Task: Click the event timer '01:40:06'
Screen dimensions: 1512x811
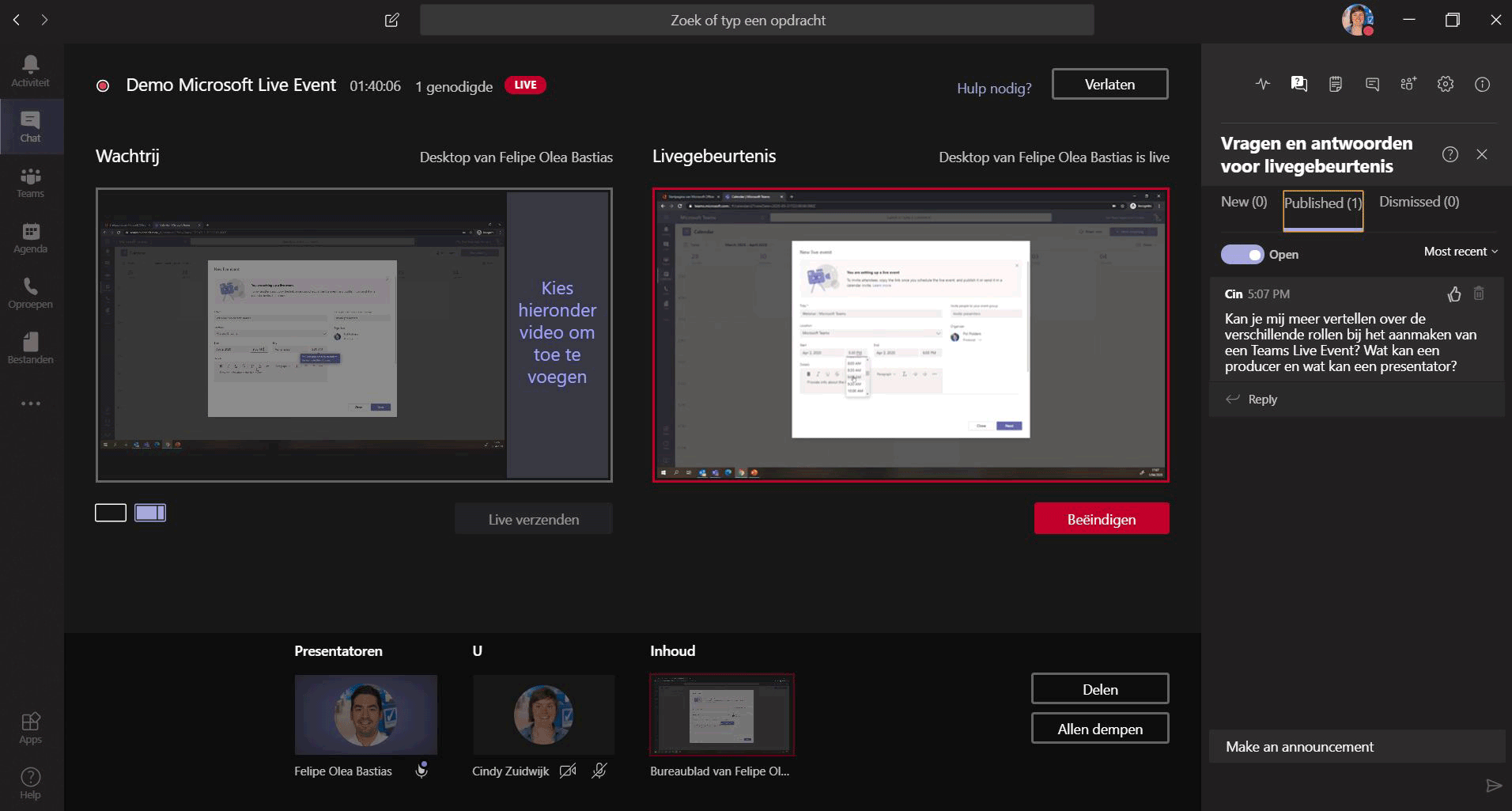Action: click(375, 85)
